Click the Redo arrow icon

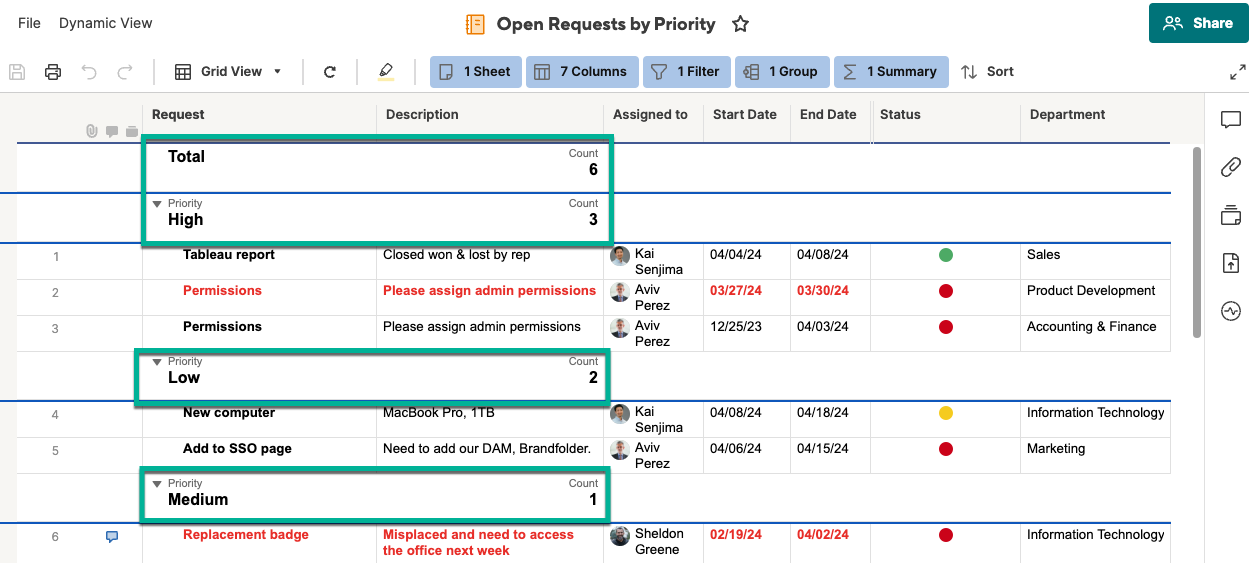[x=125, y=72]
